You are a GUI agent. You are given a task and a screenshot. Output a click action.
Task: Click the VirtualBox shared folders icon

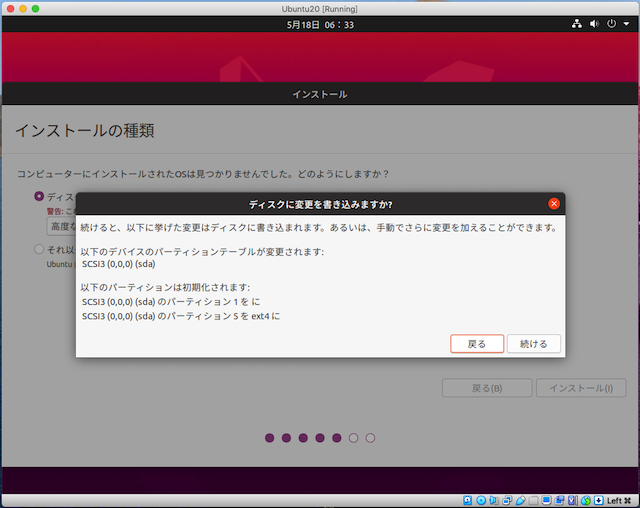tap(533, 500)
